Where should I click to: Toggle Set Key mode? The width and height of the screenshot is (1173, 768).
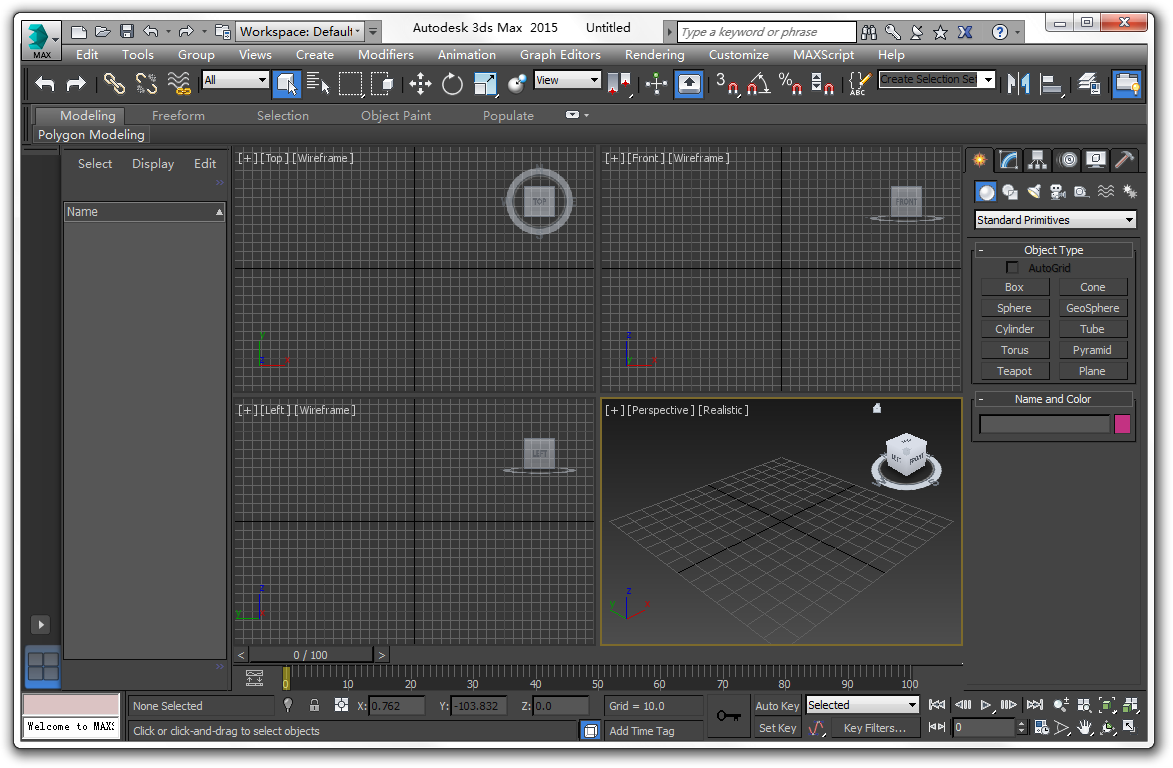pos(777,728)
